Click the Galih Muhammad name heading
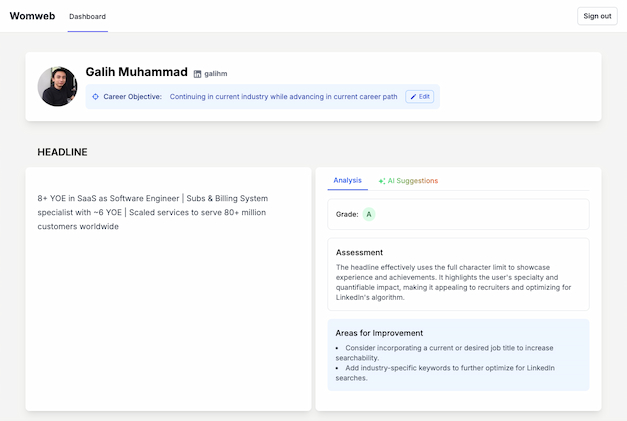Screen dimensions: 627x421 [136, 72]
